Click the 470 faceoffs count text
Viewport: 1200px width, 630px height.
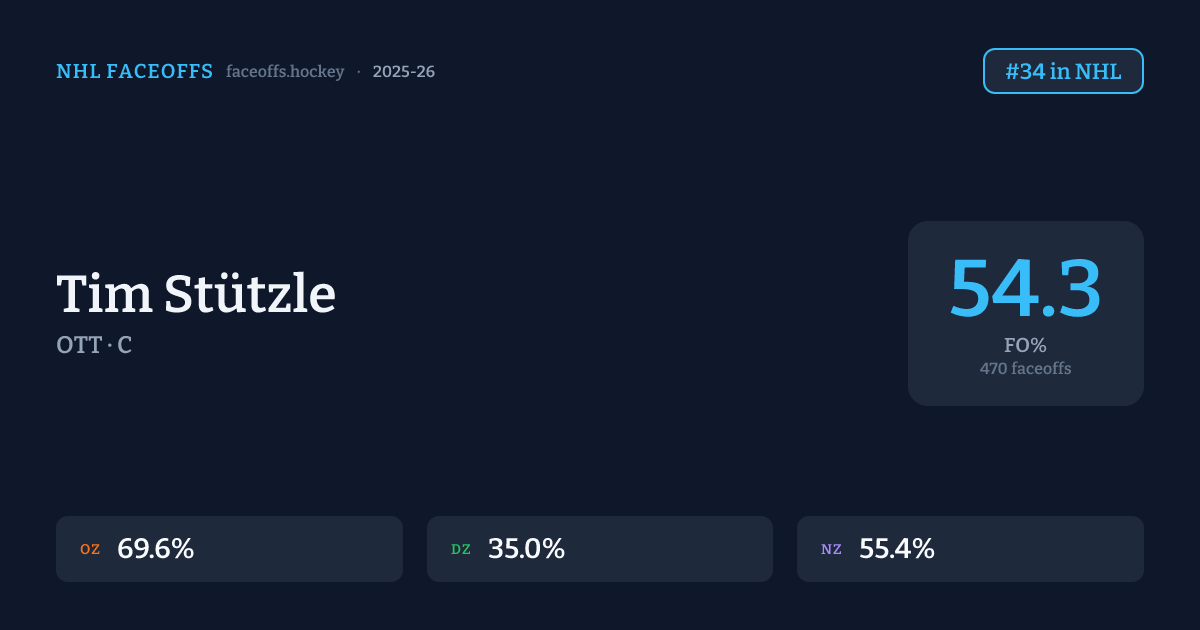click(x=1025, y=369)
